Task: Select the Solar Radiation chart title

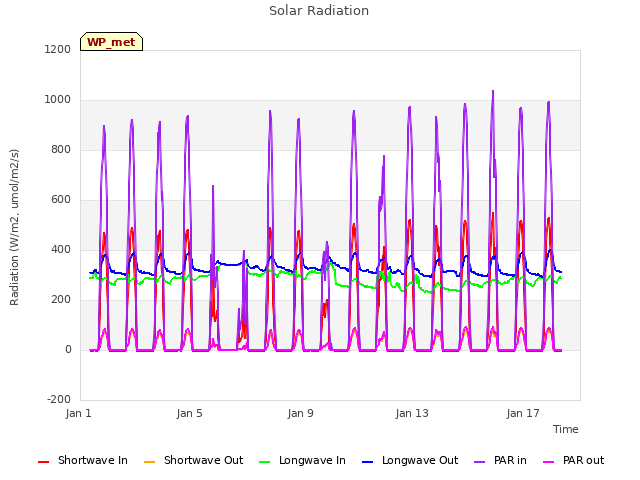Action: click(x=319, y=11)
